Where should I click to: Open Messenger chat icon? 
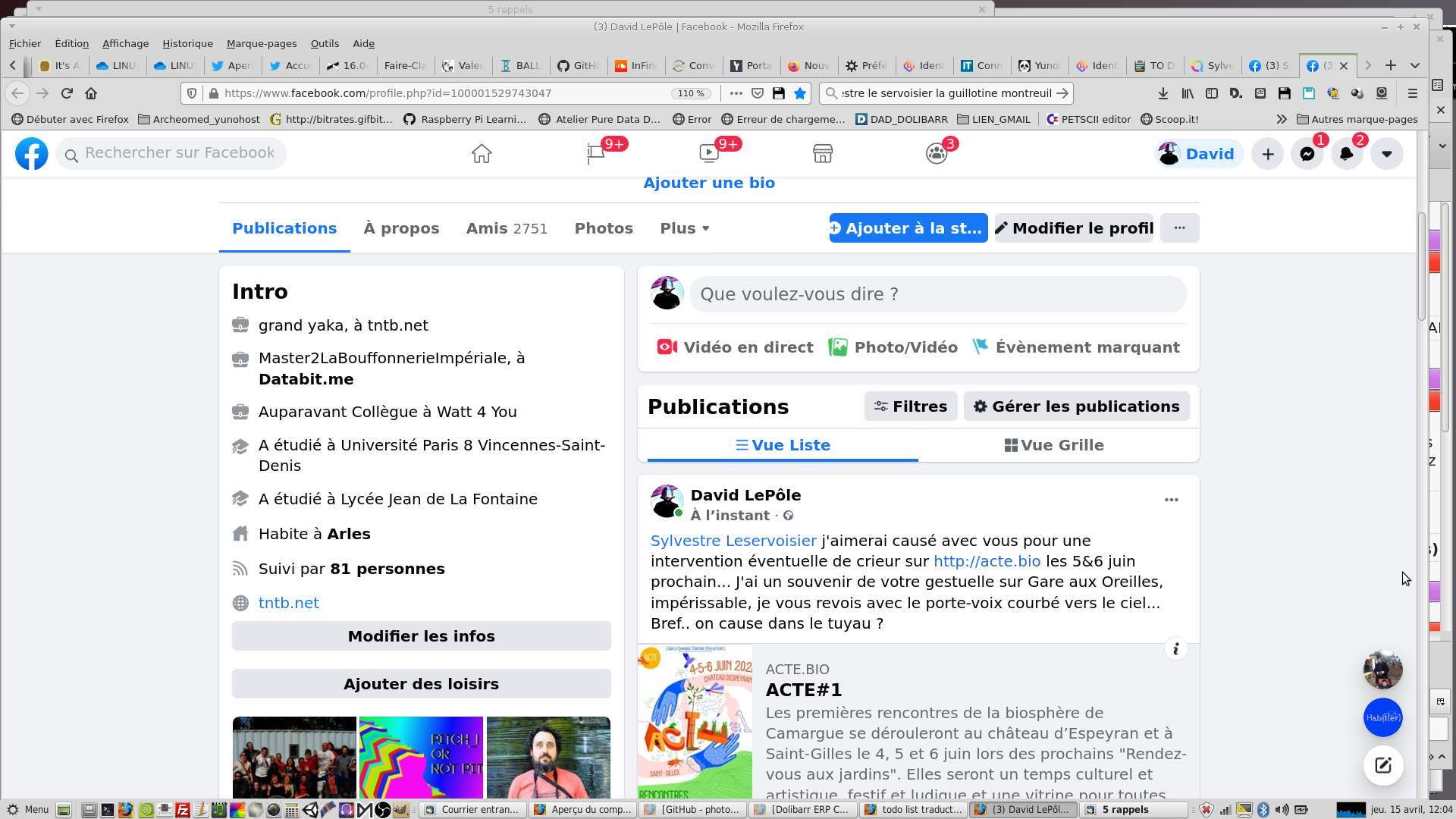point(1307,154)
